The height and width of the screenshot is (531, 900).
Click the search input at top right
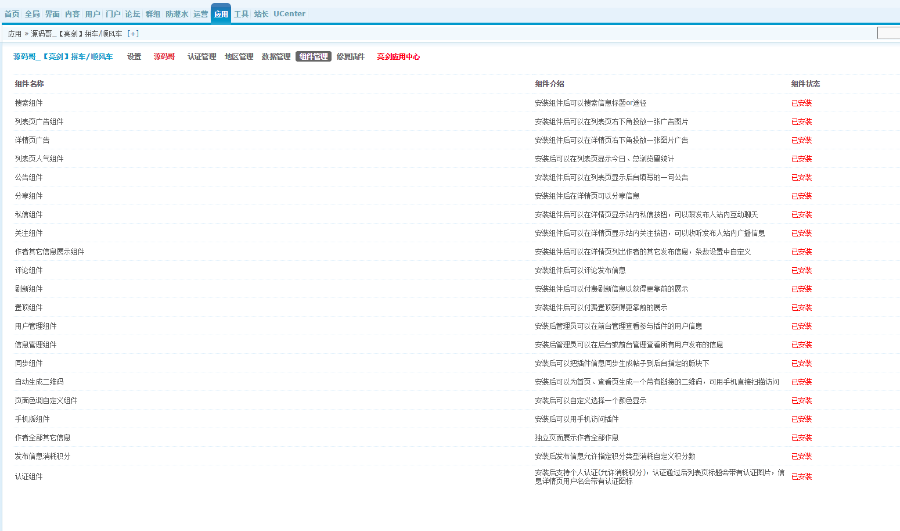[888, 33]
